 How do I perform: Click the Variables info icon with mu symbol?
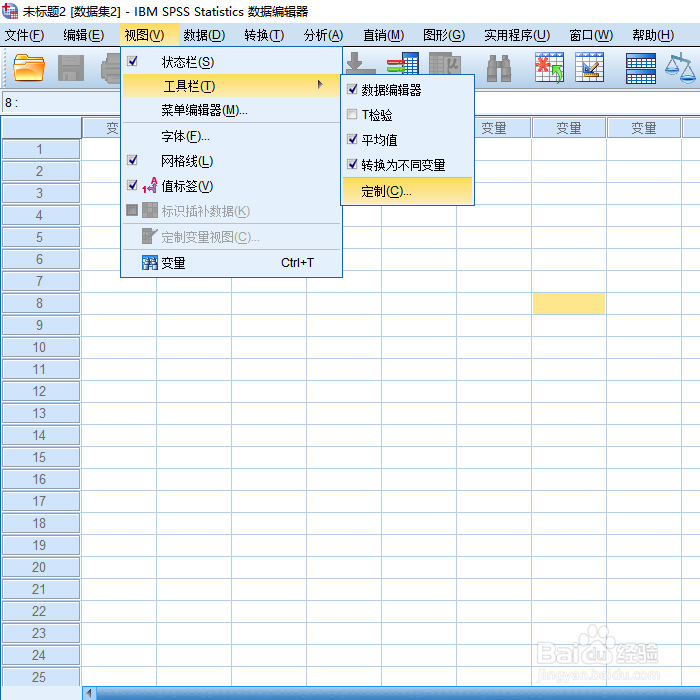(x=444, y=63)
